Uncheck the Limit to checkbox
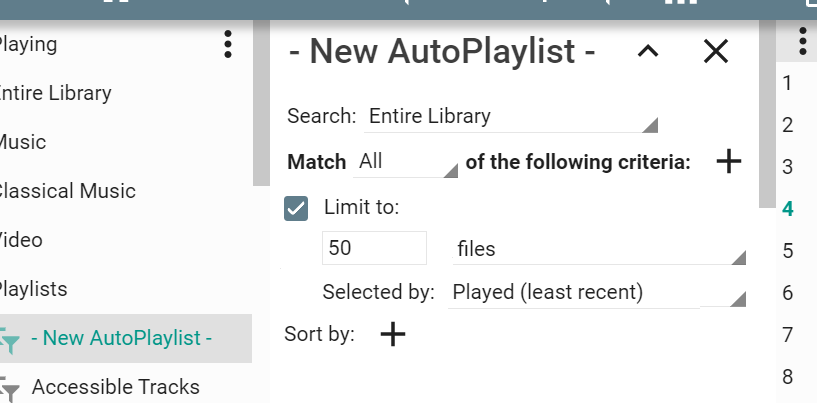Viewport: 817px width, 403px height. pos(296,208)
